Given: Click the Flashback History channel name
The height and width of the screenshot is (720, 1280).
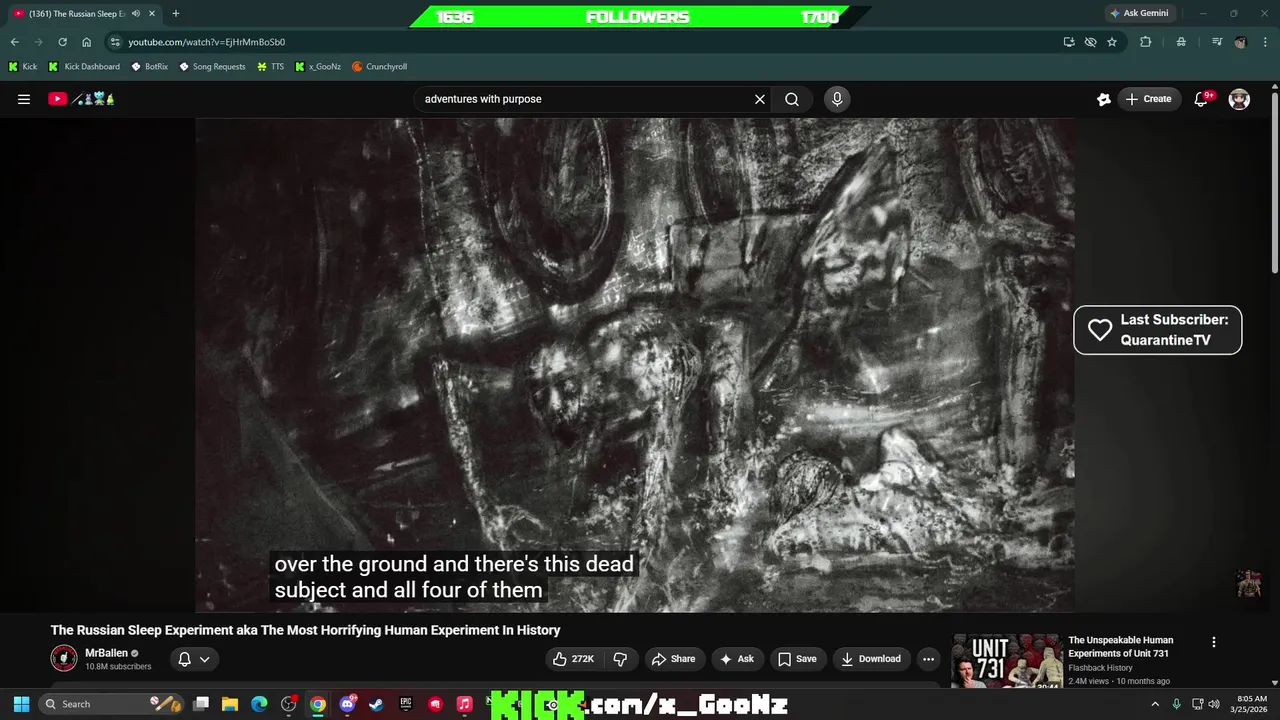Looking at the screenshot, I should tap(1100, 668).
